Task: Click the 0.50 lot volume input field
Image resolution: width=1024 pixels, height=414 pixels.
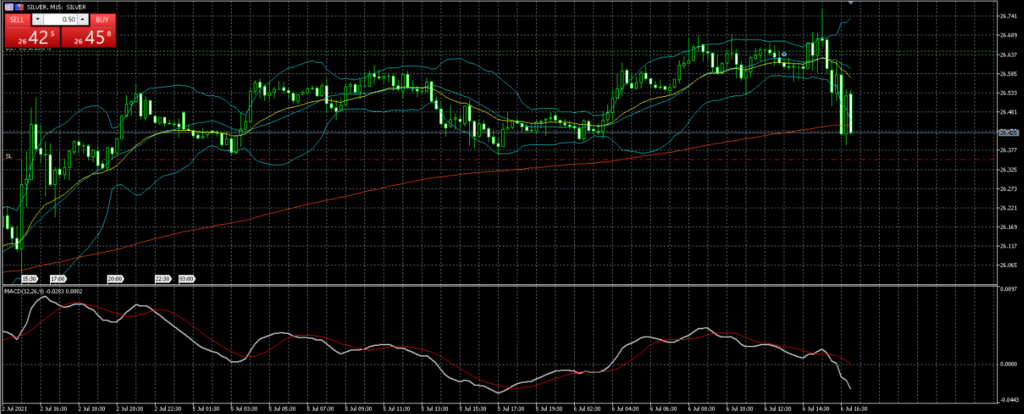Action: [x=60, y=19]
